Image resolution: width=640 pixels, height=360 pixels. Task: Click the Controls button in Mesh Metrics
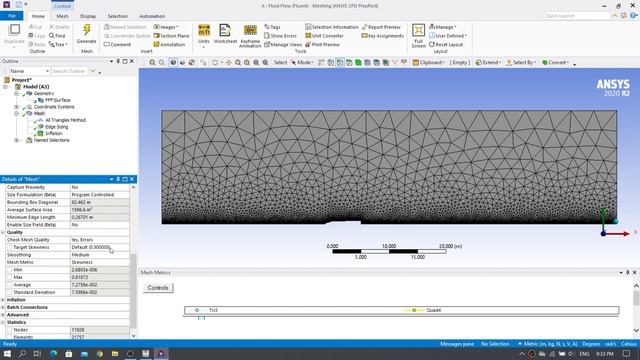tap(158, 288)
